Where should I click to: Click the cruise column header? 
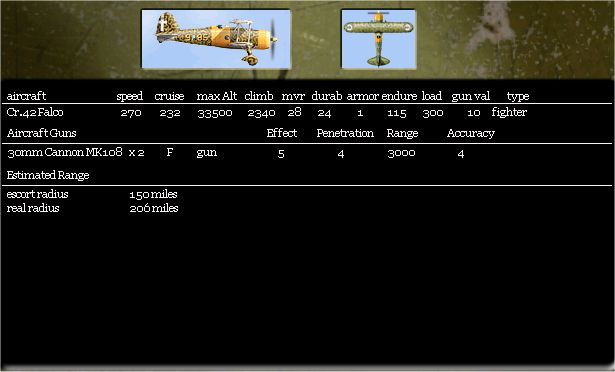169,96
